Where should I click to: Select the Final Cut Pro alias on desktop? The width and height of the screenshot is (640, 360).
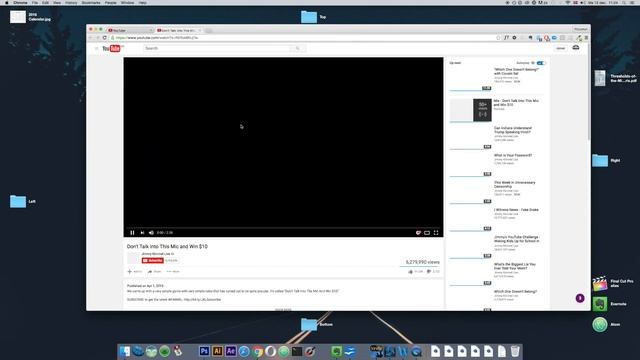[600, 283]
